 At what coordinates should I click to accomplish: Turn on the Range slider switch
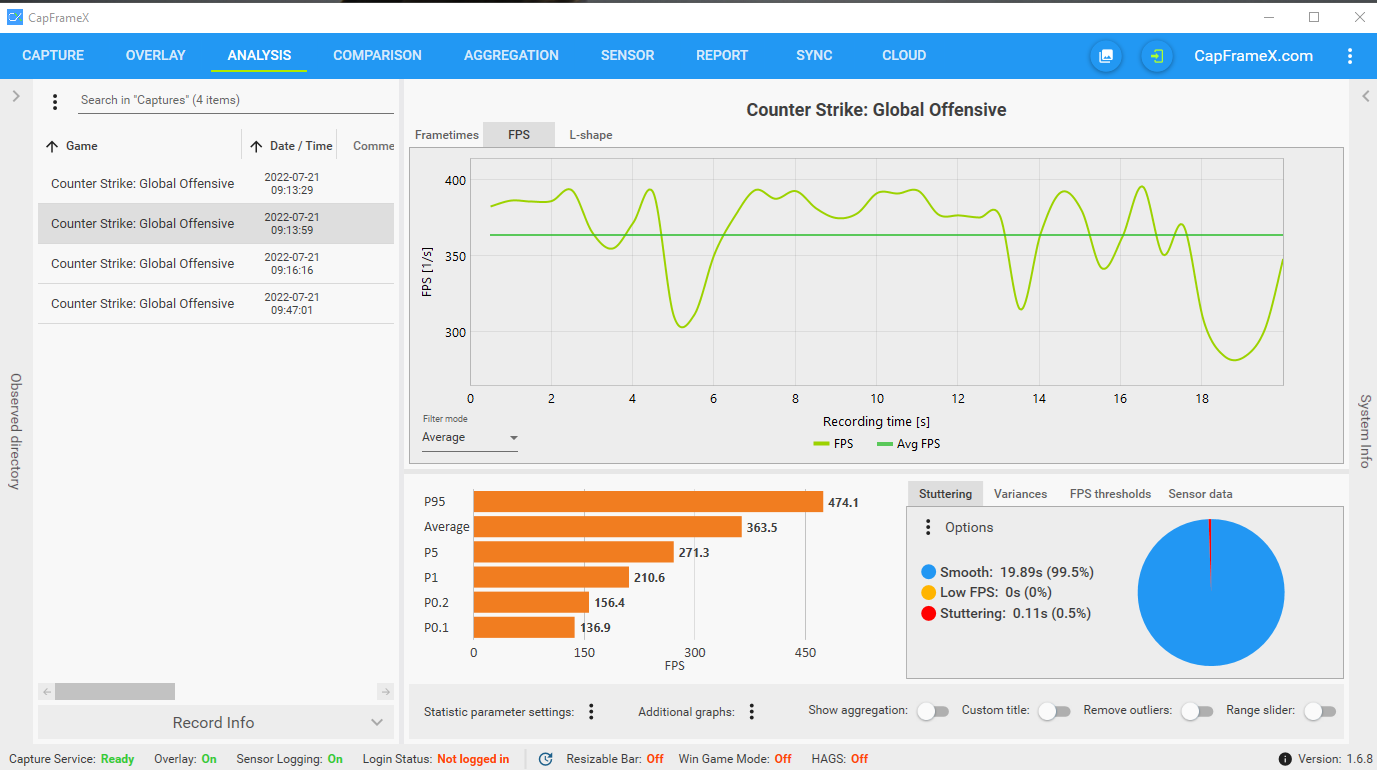click(1320, 711)
